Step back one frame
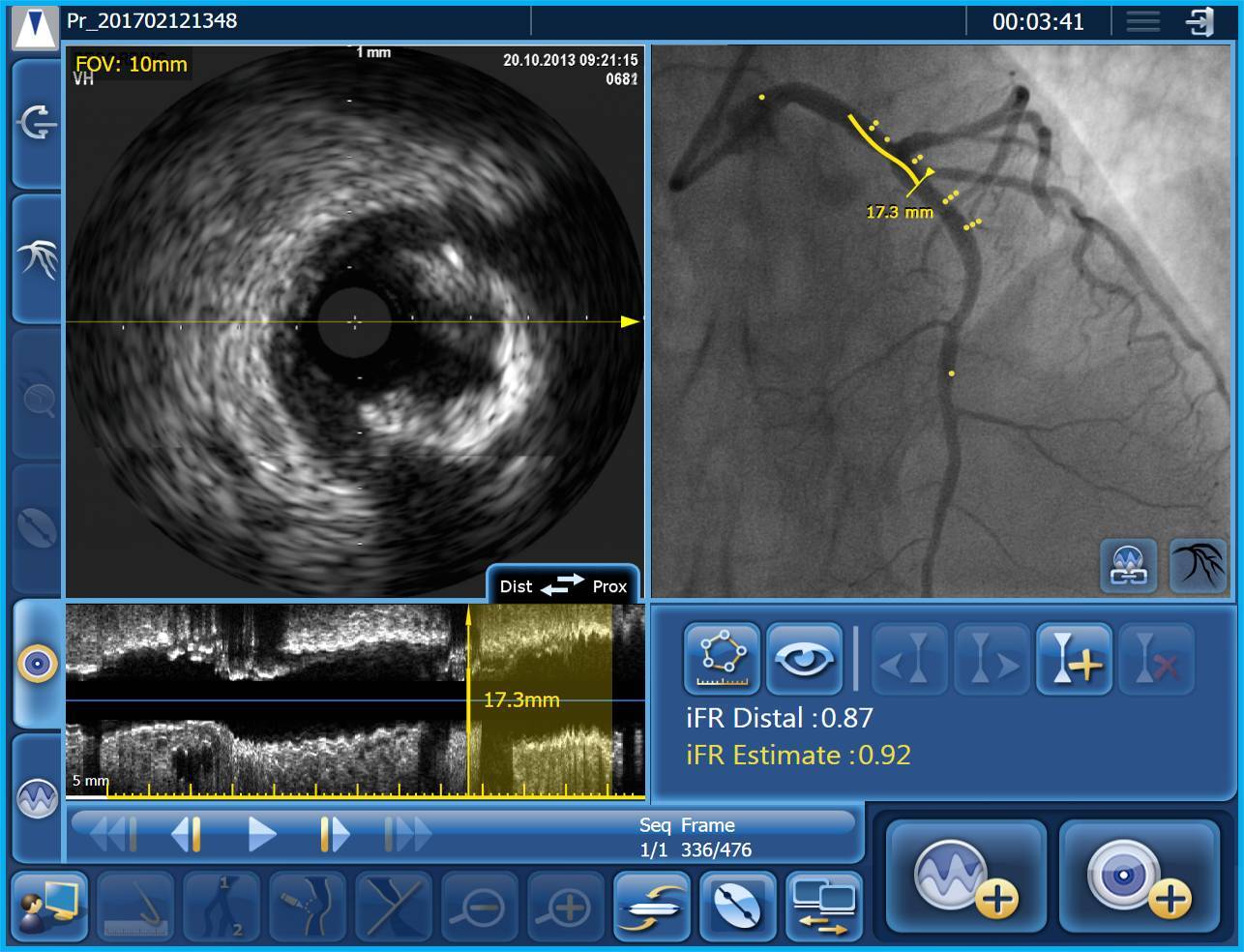 [187, 834]
